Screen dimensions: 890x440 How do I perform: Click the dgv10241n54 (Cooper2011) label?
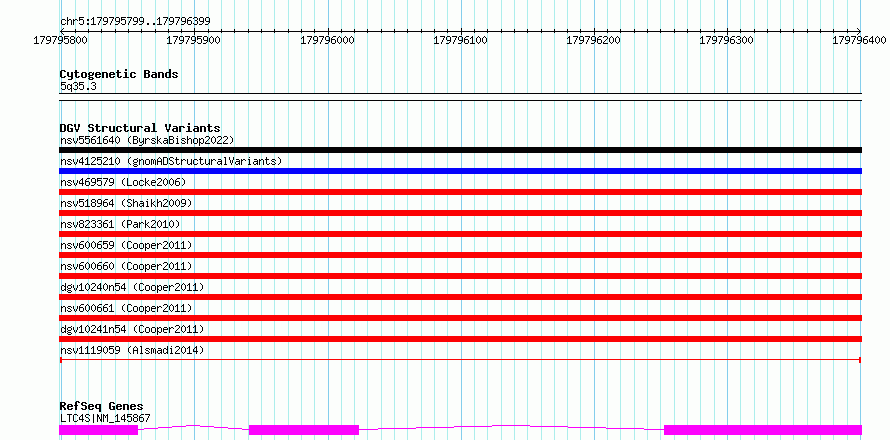point(132,329)
